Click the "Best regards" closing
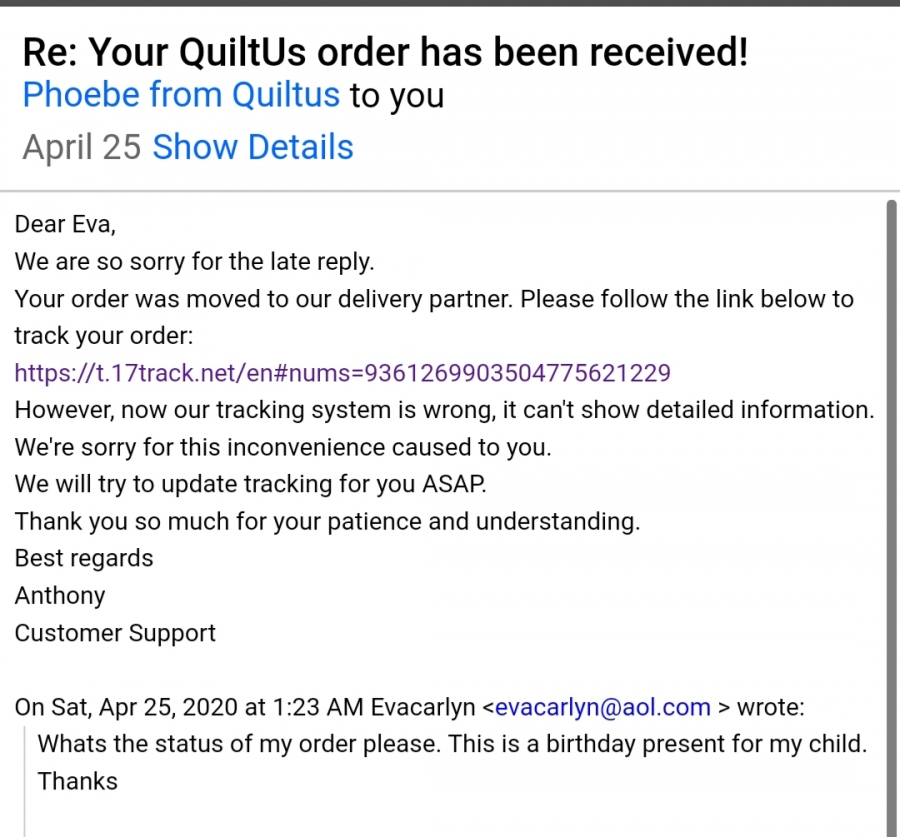This screenshot has width=900, height=837. click(84, 558)
